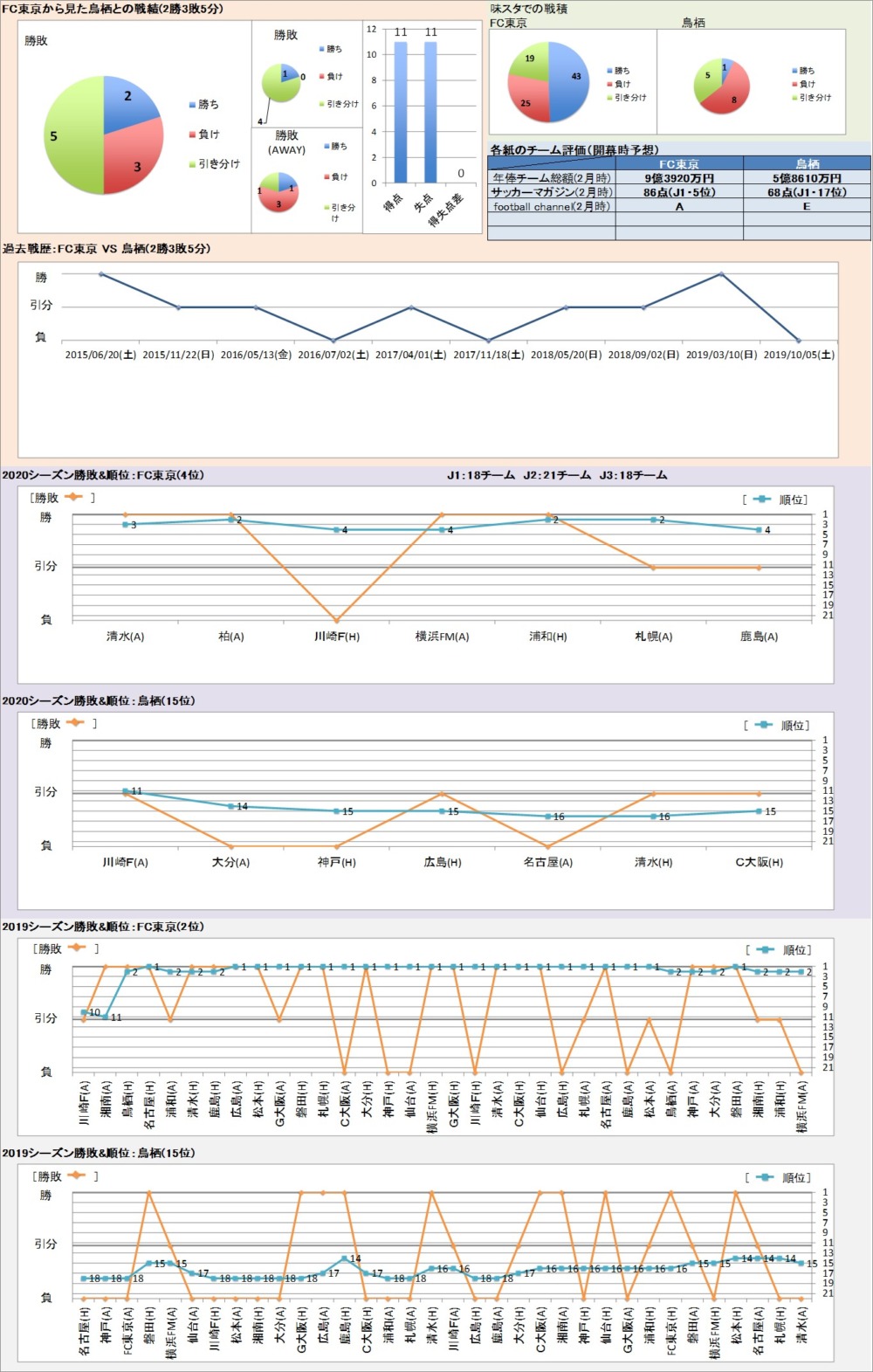Click the date label 2015/06/20(土)
The image size is (873, 1372).
[x=100, y=355]
